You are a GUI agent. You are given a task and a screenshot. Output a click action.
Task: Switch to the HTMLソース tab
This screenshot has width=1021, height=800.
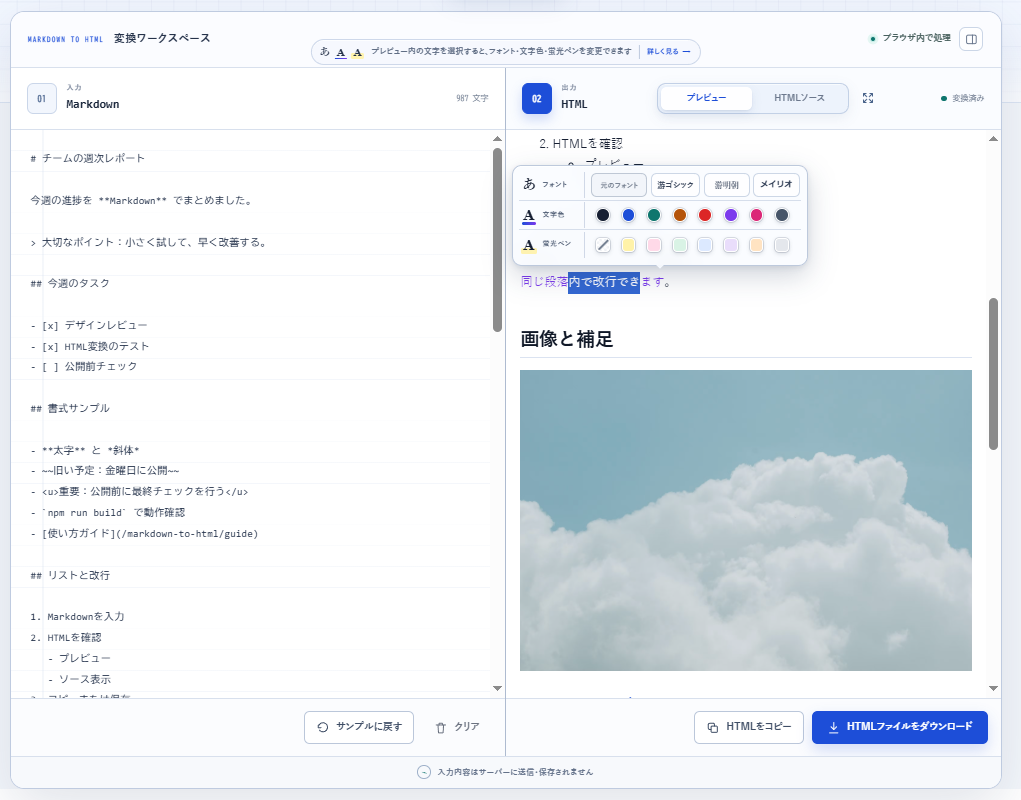pyautogui.click(x=799, y=98)
